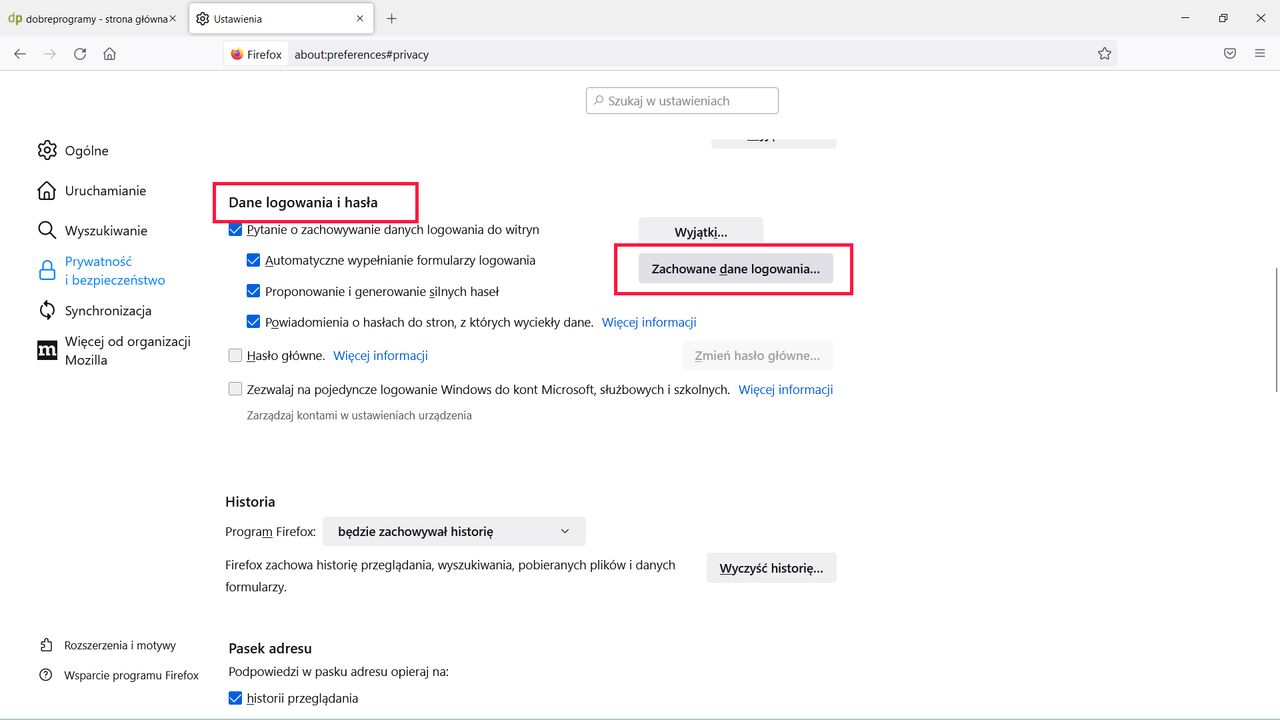Open Zachowane dane logowania
The height and width of the screenshot is (720, 1280).
(x=735, y=268)
